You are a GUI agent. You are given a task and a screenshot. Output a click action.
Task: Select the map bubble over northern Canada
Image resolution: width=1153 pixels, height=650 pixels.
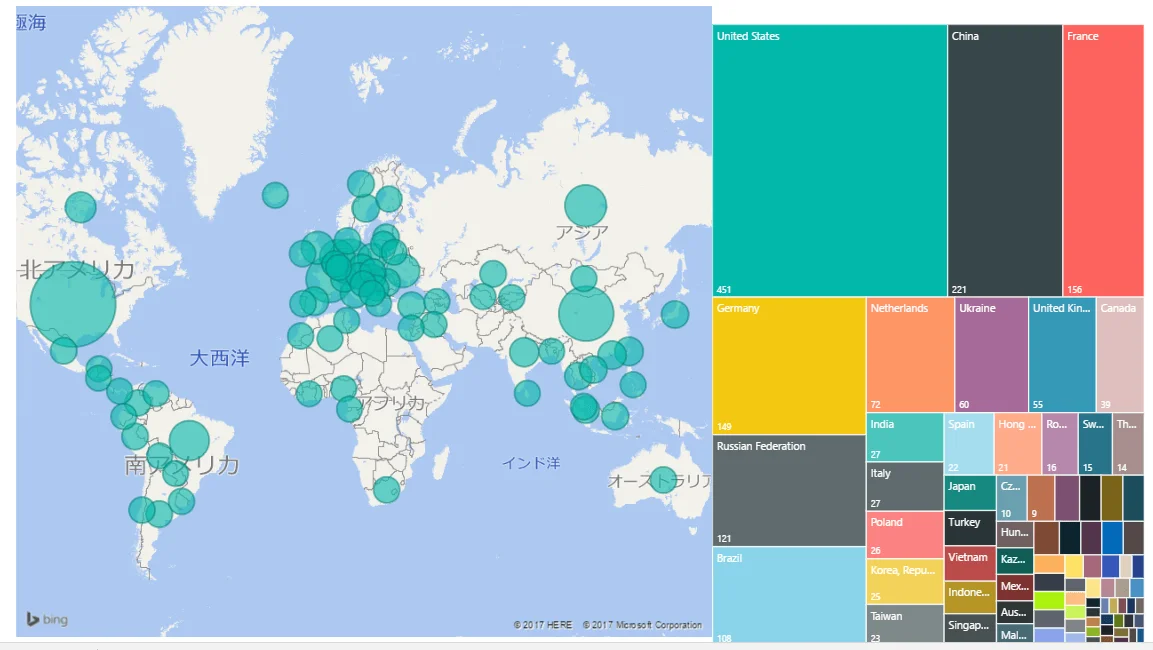click(80, 207)
